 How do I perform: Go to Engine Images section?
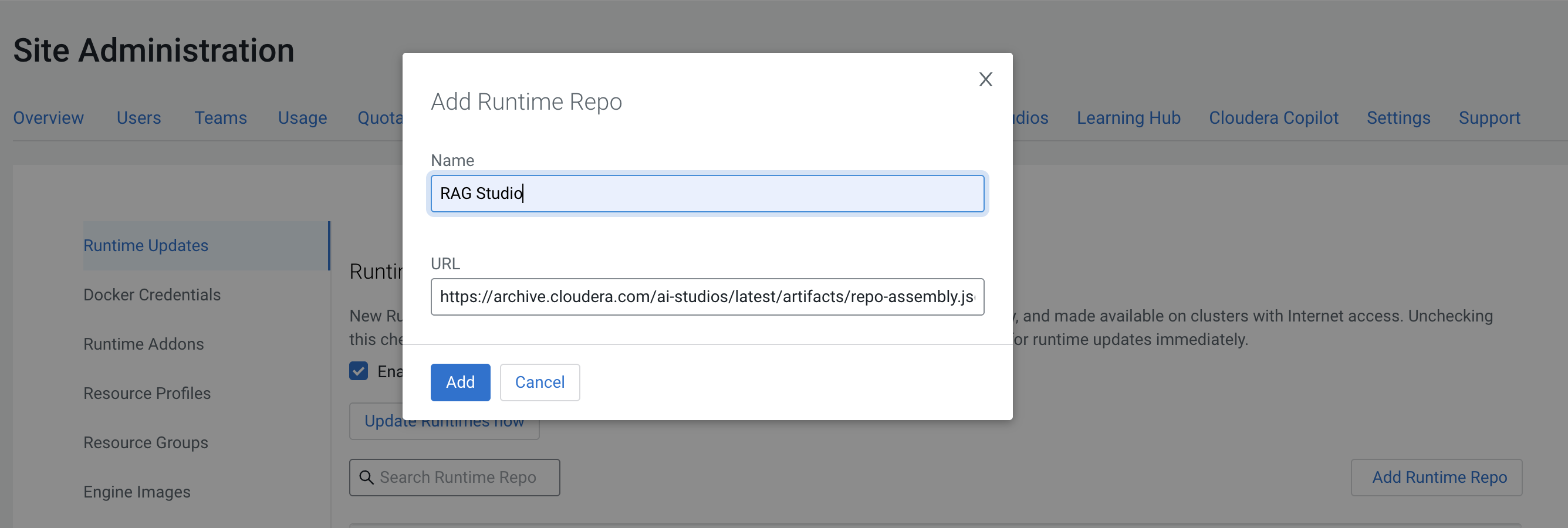pos(137,492)
